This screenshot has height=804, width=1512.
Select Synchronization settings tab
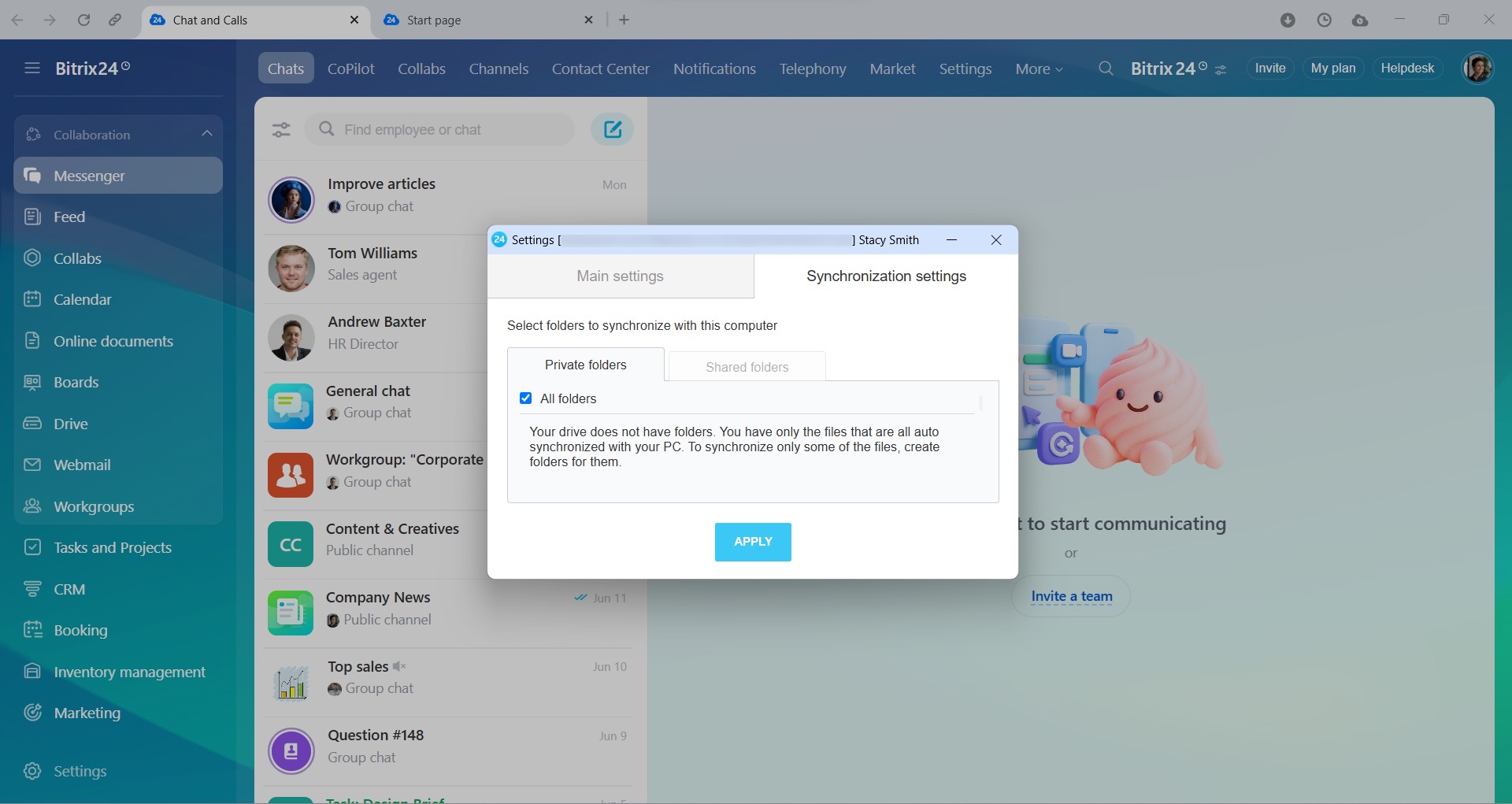point(886,276)
